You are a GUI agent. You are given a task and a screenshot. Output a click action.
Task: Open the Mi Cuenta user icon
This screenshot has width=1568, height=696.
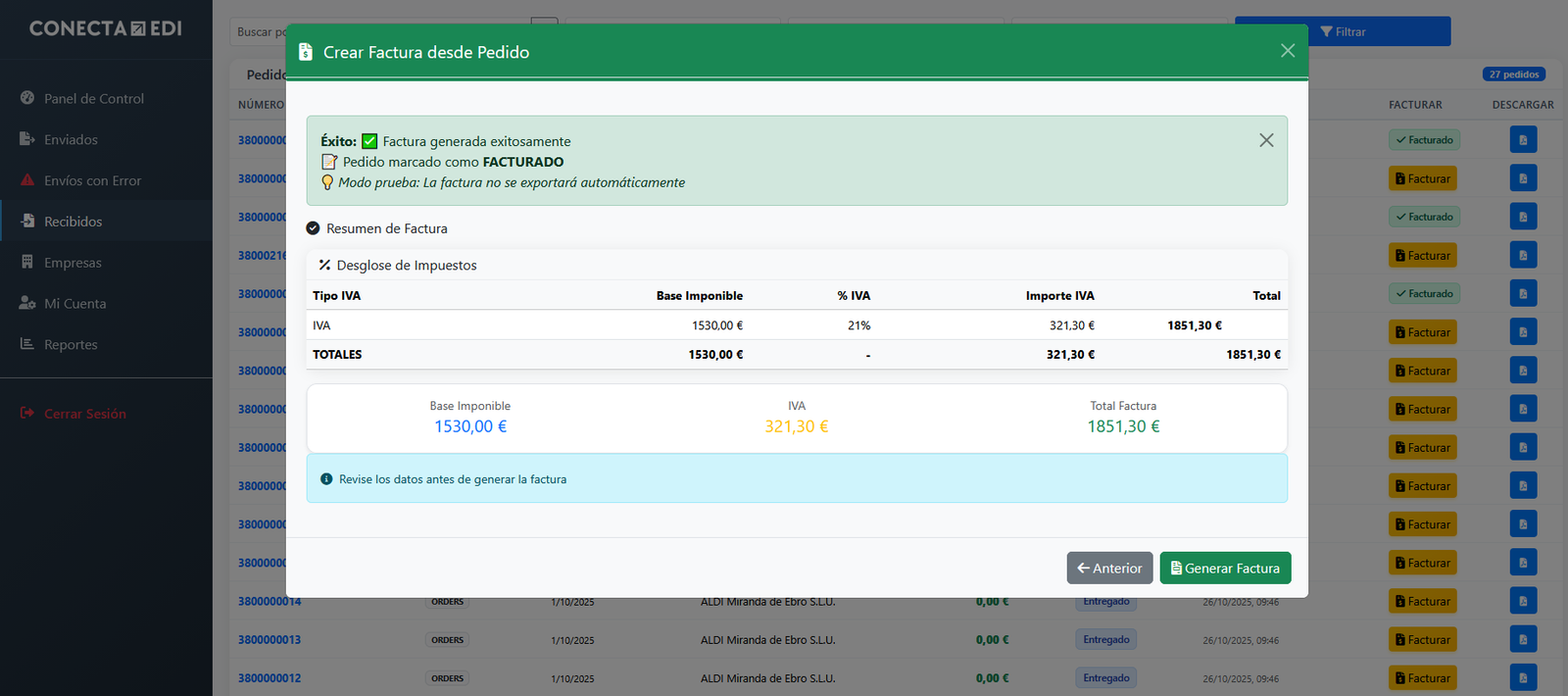point(27,303)
